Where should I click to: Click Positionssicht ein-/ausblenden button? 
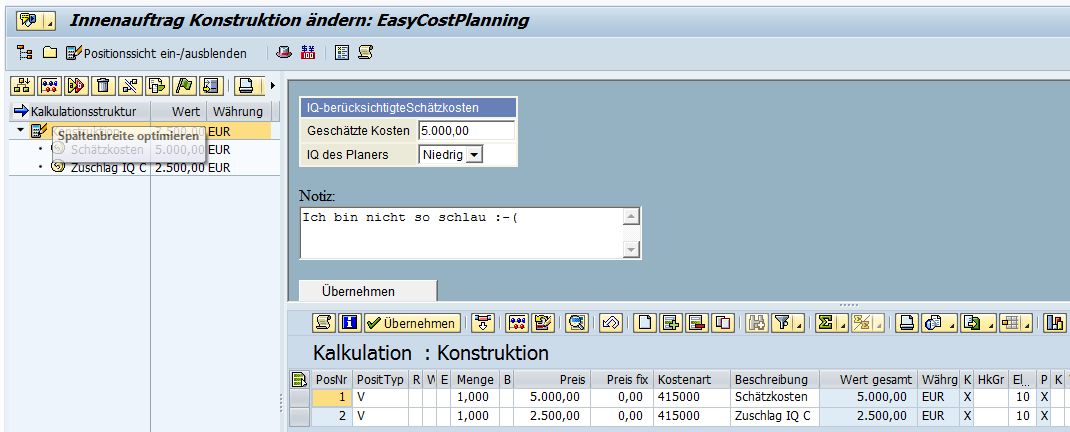click(156, 53)
